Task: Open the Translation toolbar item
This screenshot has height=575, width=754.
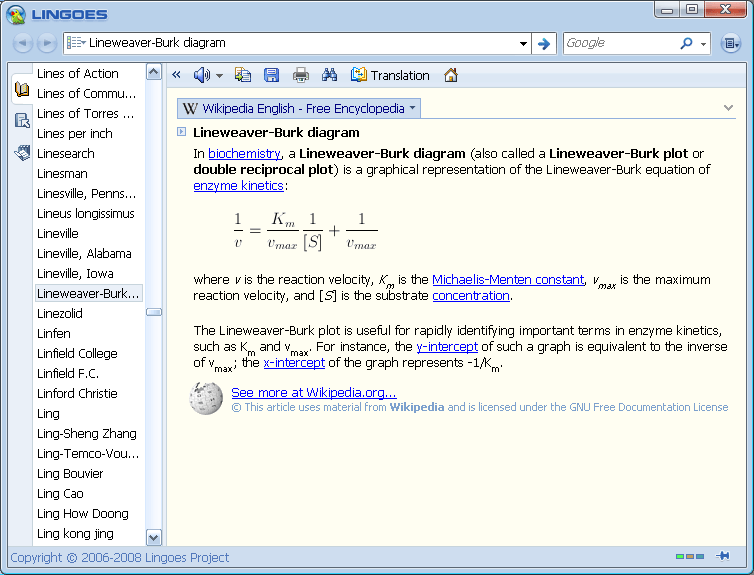Action: pyautogui.click(x=390, y=75)
